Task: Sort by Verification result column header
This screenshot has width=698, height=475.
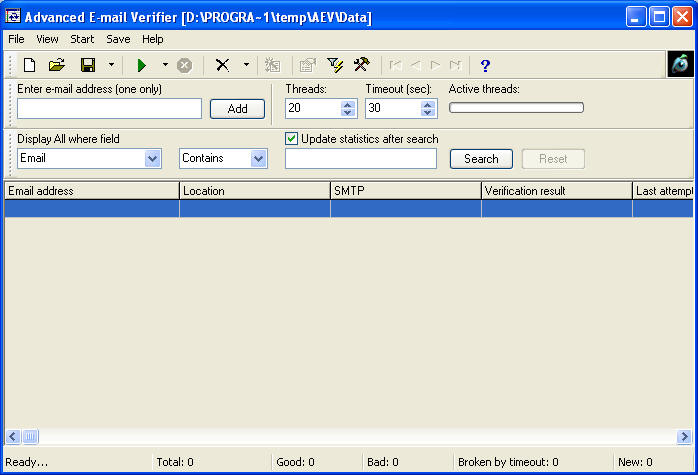Action: [x=556, y=191]
